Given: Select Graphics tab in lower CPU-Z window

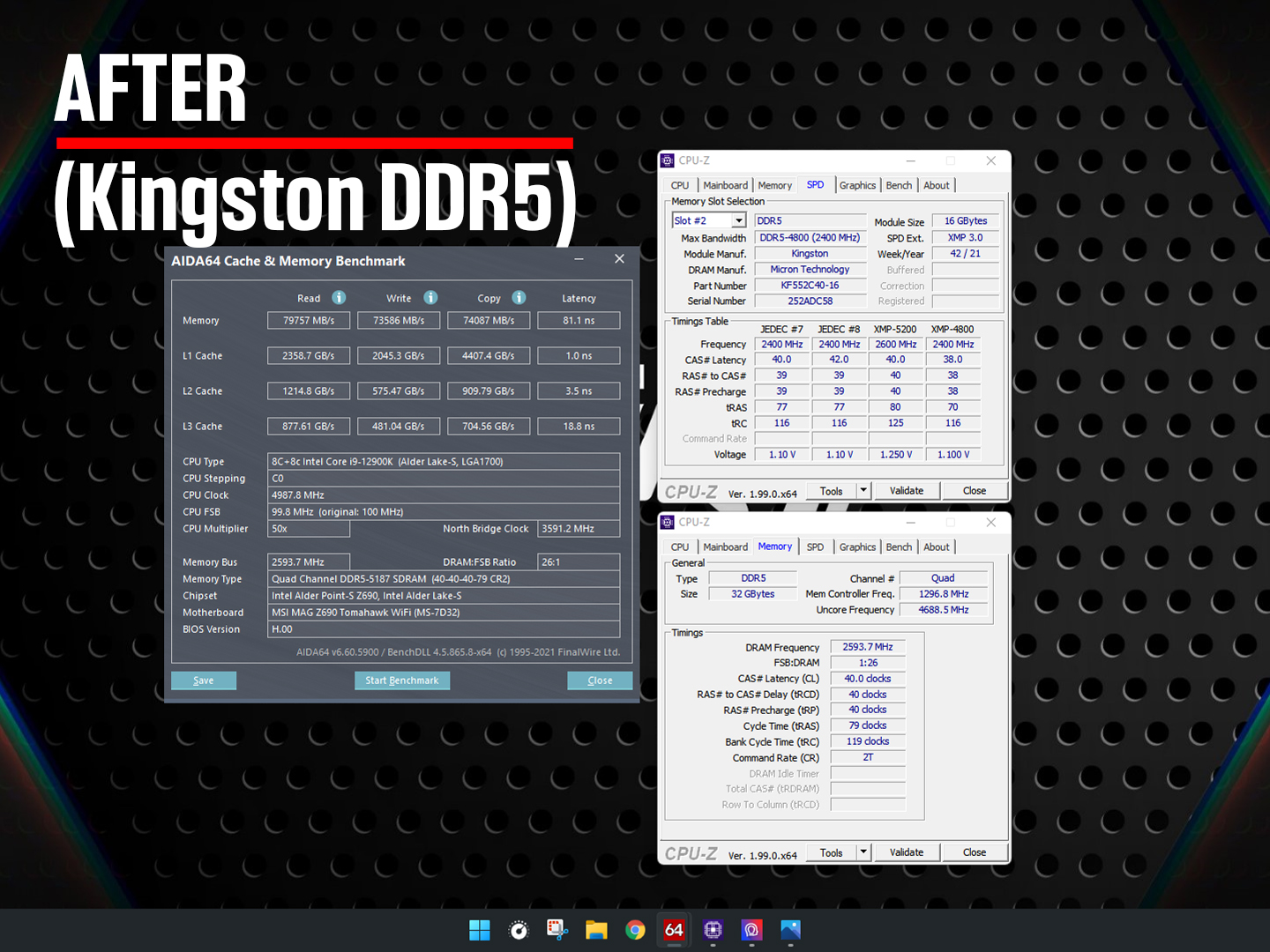Looking at the screenshot, I should click(x=857, y=547).
